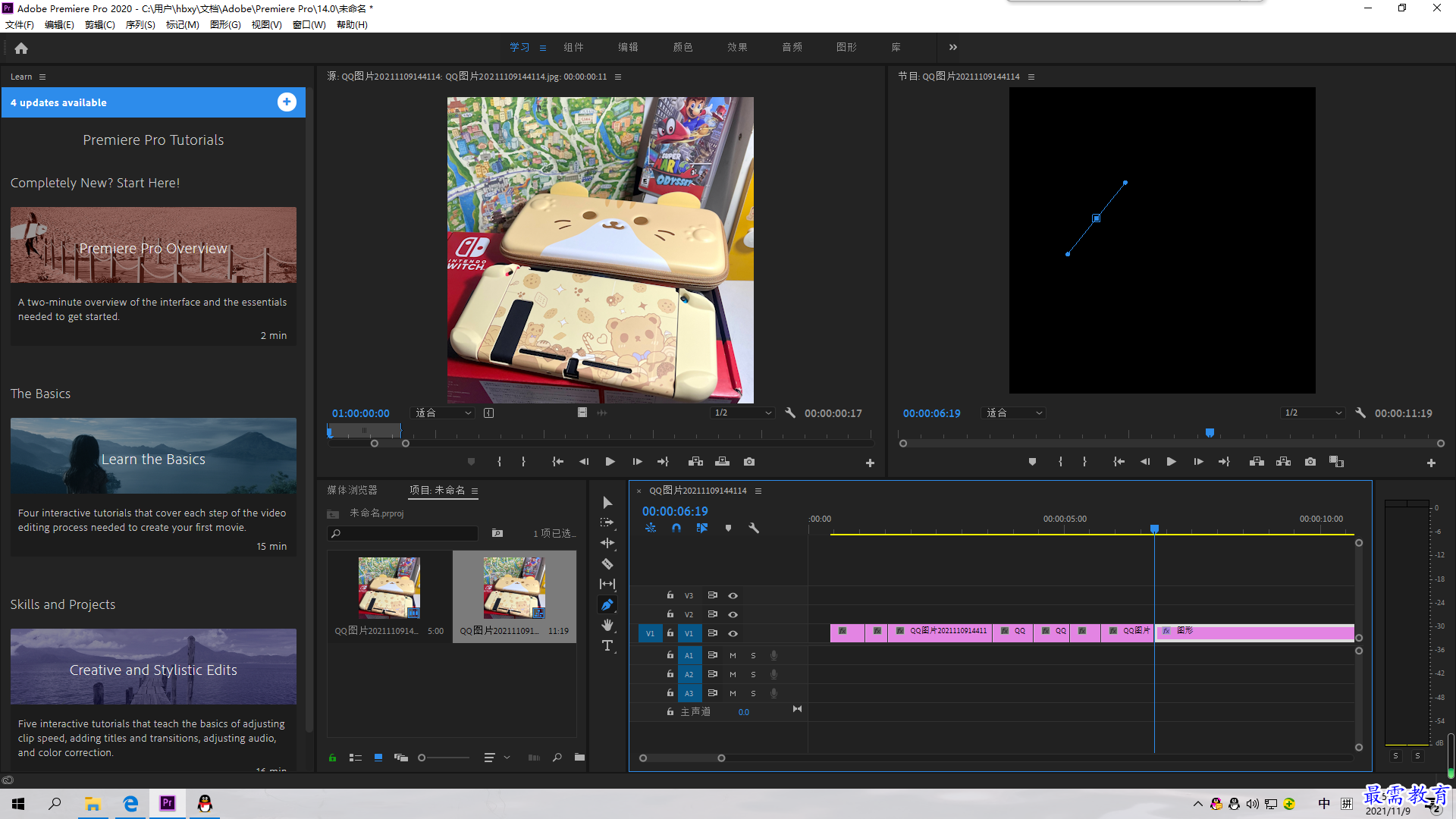Toggle V2 track visibility eye
This screenshot has width=1456, height=819.
tap(733, 615)
